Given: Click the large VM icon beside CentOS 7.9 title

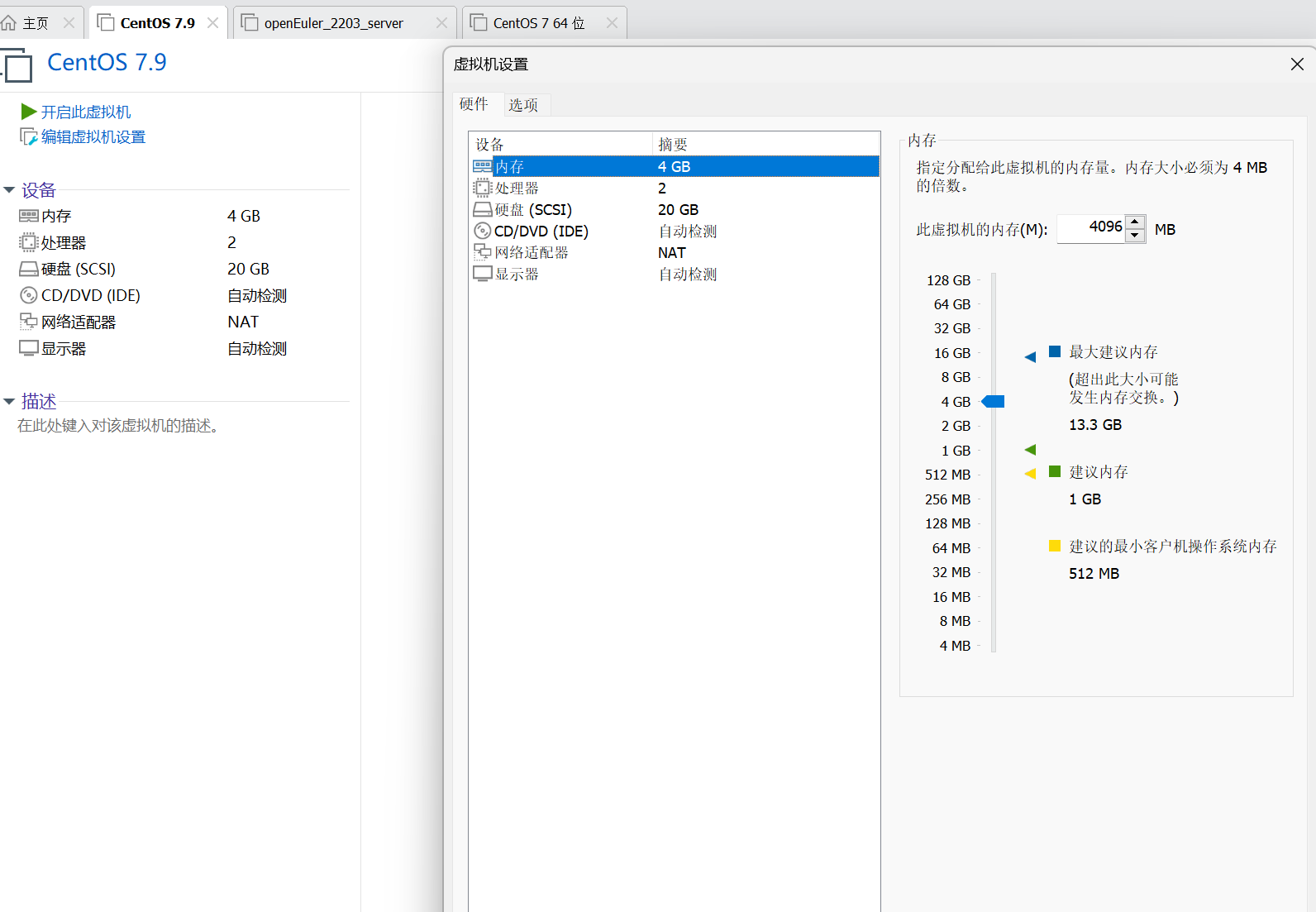Looking at the screenshot, I should point(17,65).
